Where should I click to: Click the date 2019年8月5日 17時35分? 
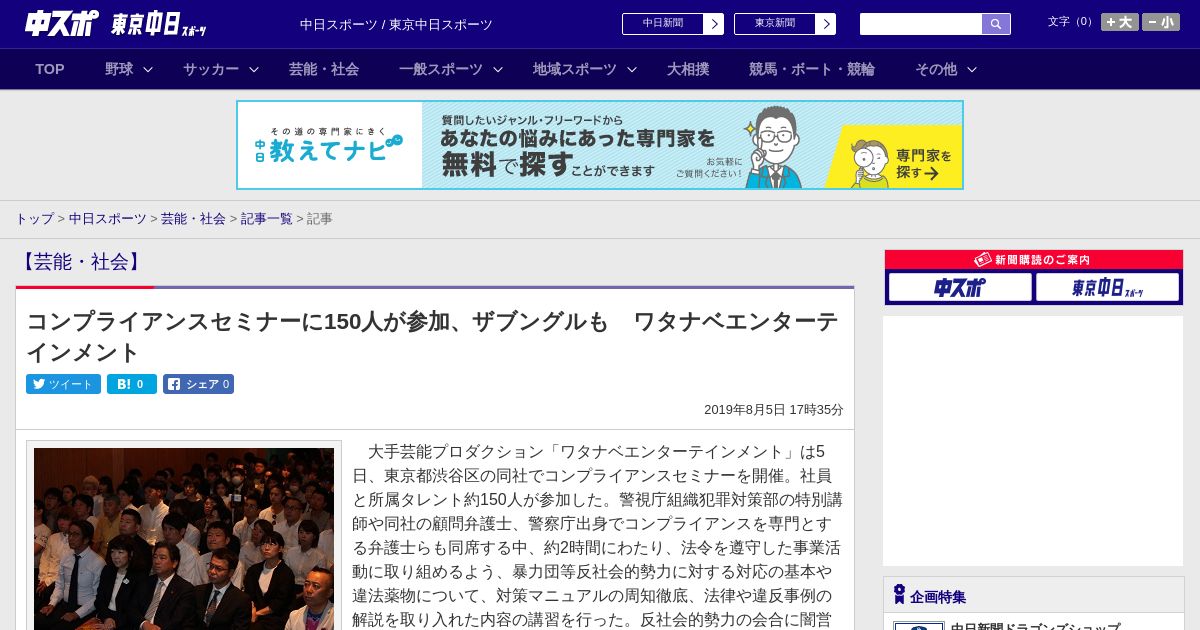774,410
